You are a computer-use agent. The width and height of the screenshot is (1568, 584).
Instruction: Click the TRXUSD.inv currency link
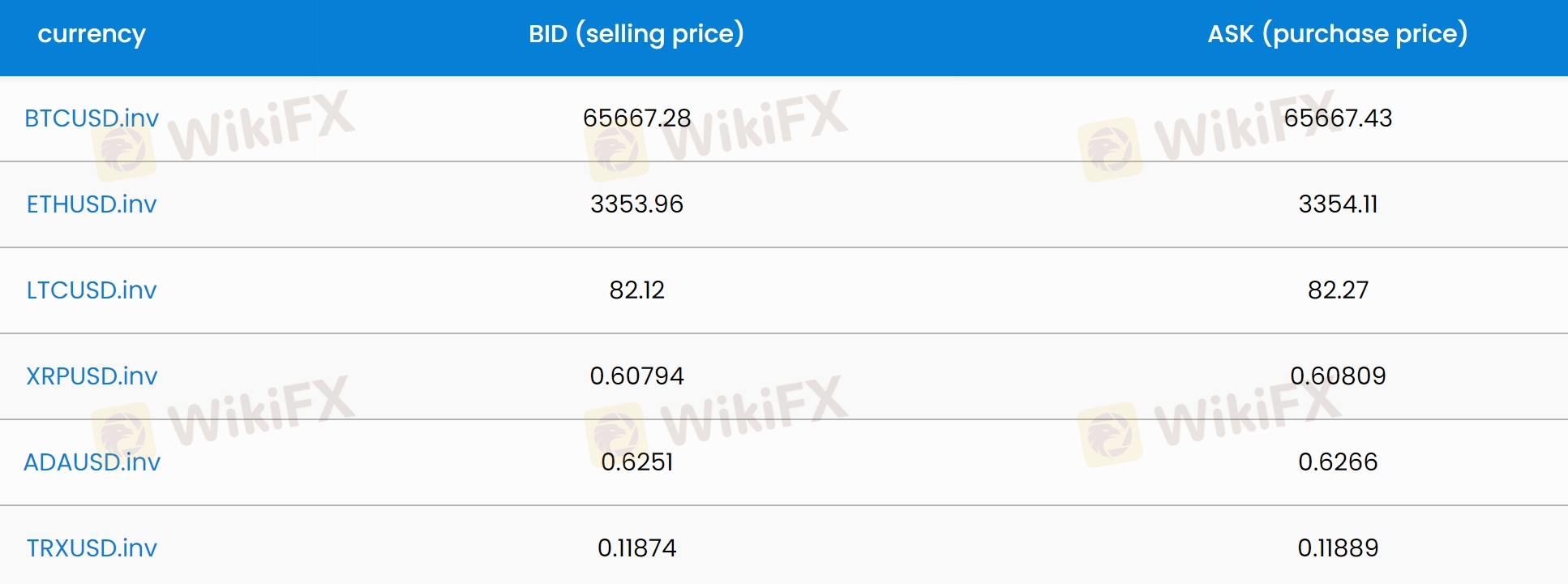pos(92,548)
